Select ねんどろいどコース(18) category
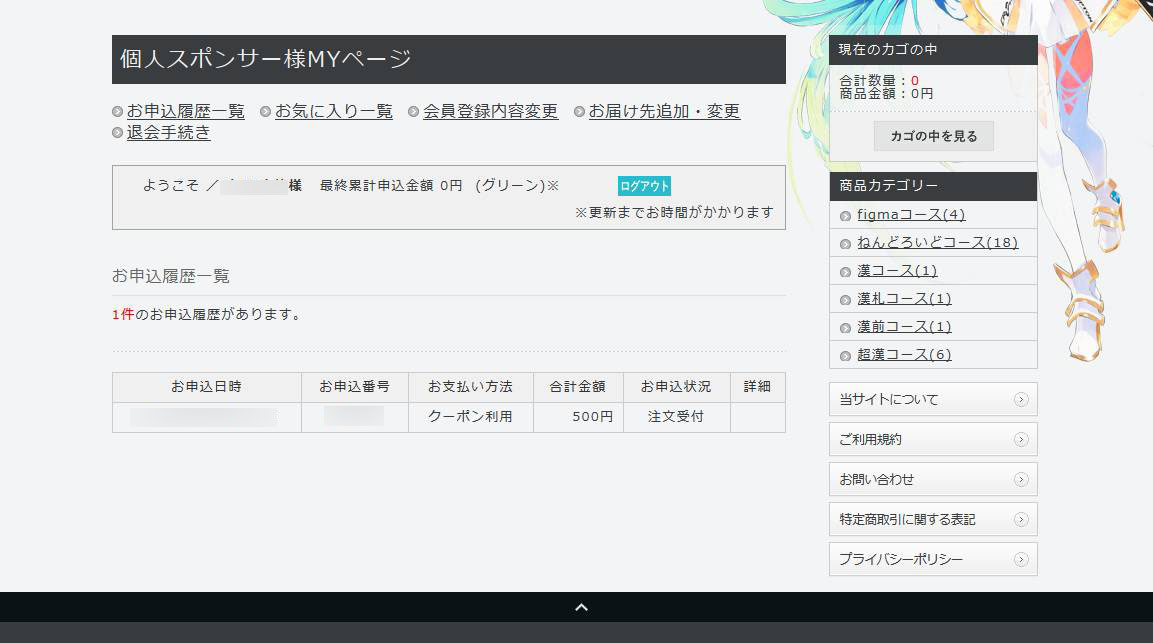The height and width of the screenshot is (643, 1153). click(937, 243)
